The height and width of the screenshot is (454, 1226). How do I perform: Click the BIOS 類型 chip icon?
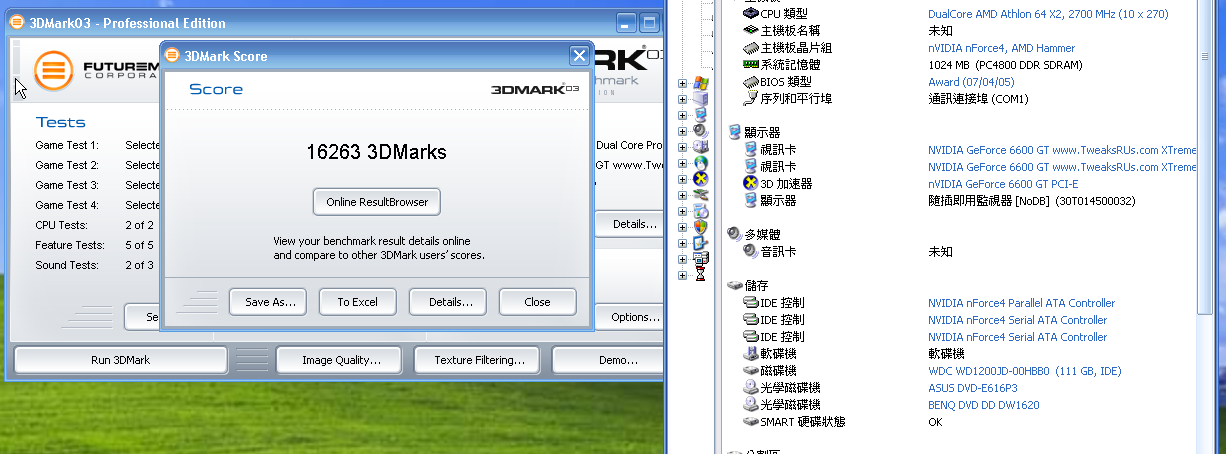[x=751, y=81]
